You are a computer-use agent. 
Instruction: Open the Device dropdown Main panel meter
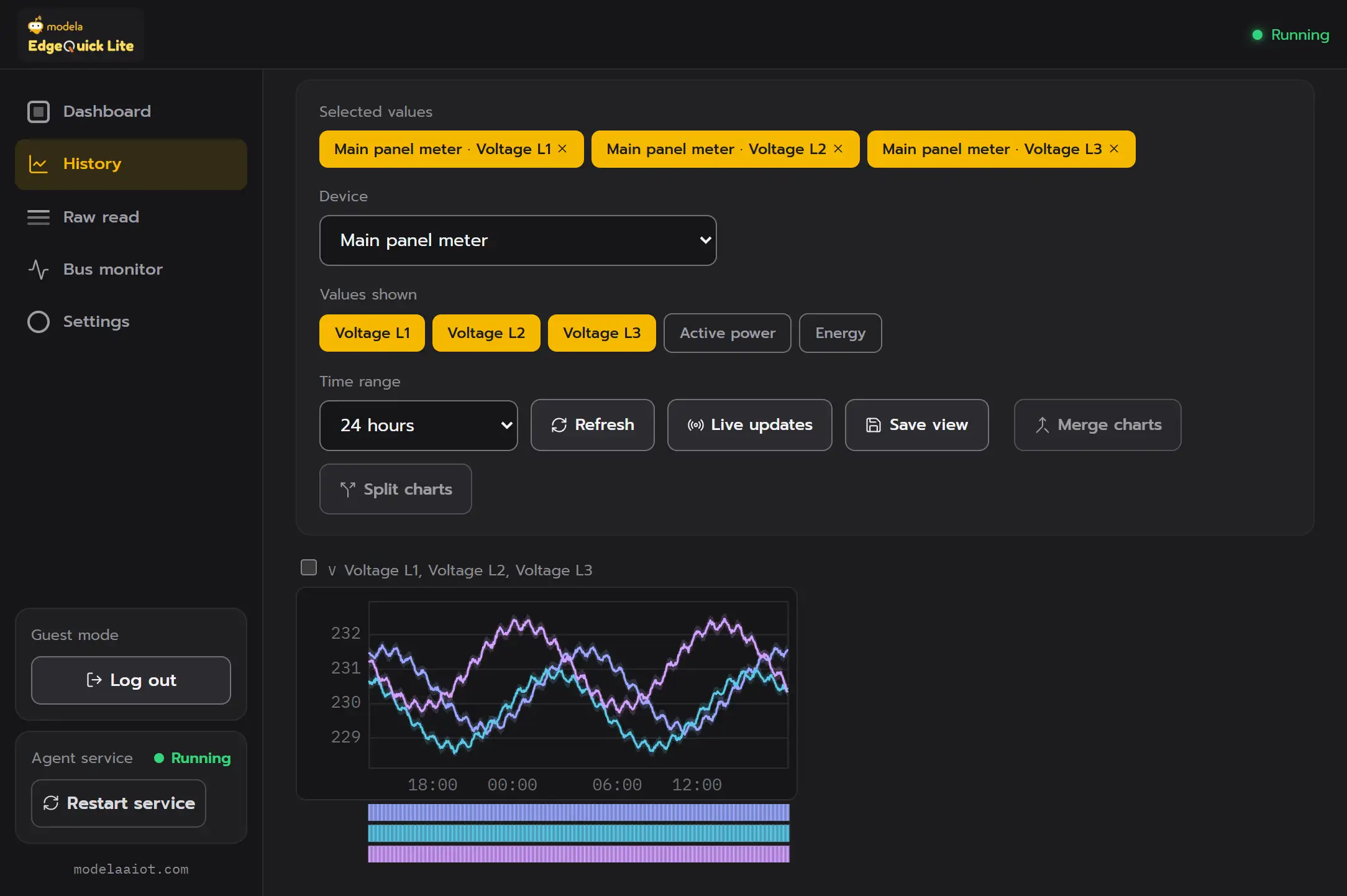(518, 240)
